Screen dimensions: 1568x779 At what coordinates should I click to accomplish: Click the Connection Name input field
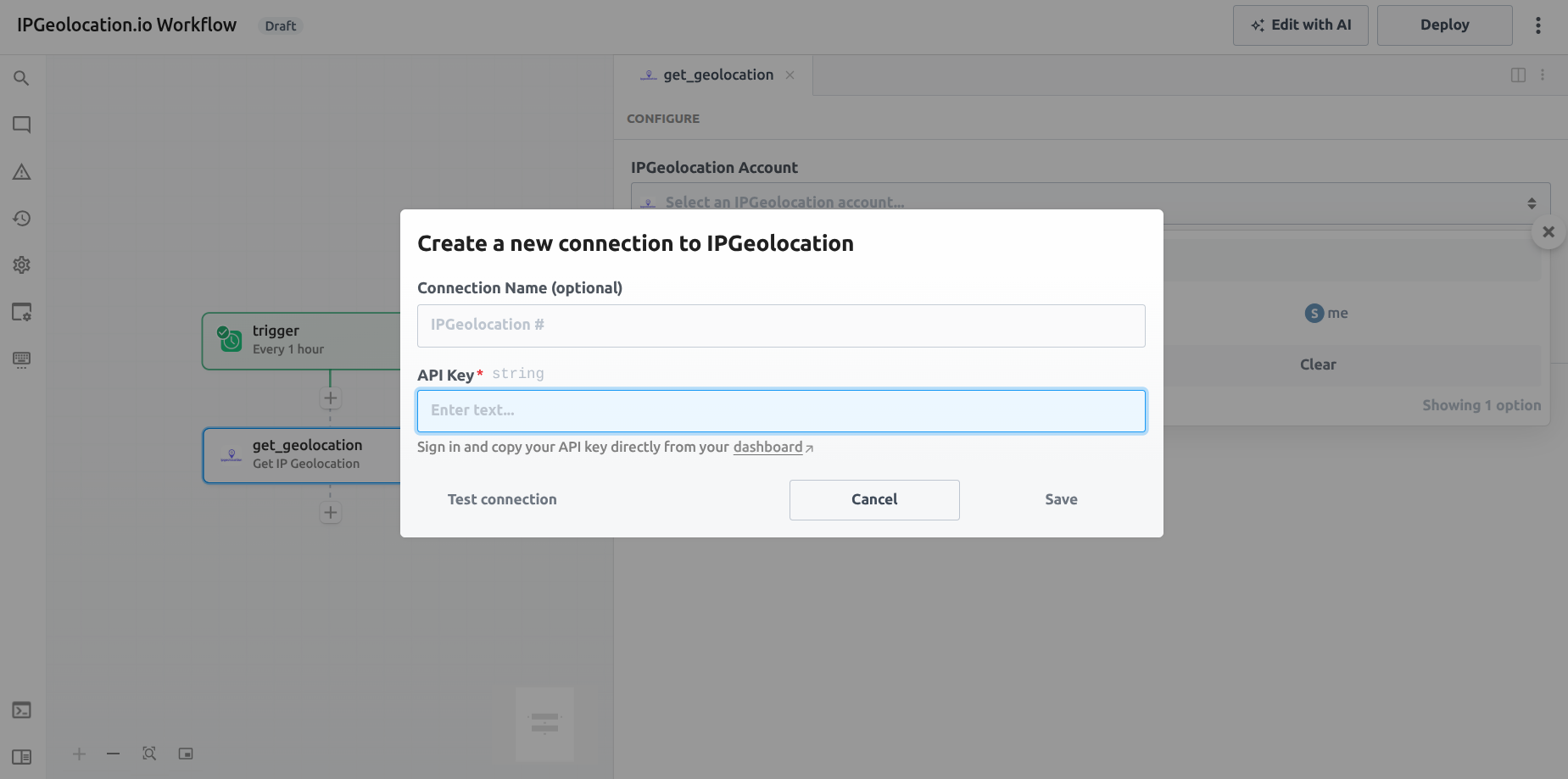[781, 326]
